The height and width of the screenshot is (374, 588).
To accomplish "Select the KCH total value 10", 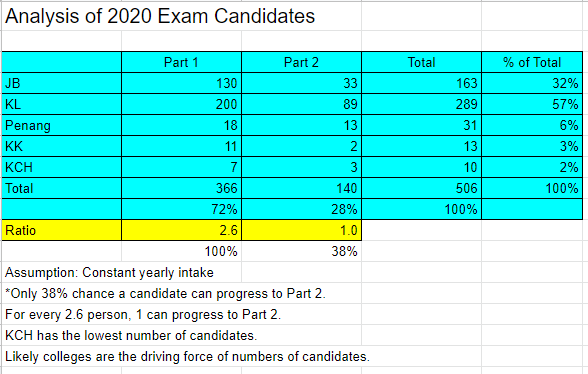I will (x=422, y=167).
